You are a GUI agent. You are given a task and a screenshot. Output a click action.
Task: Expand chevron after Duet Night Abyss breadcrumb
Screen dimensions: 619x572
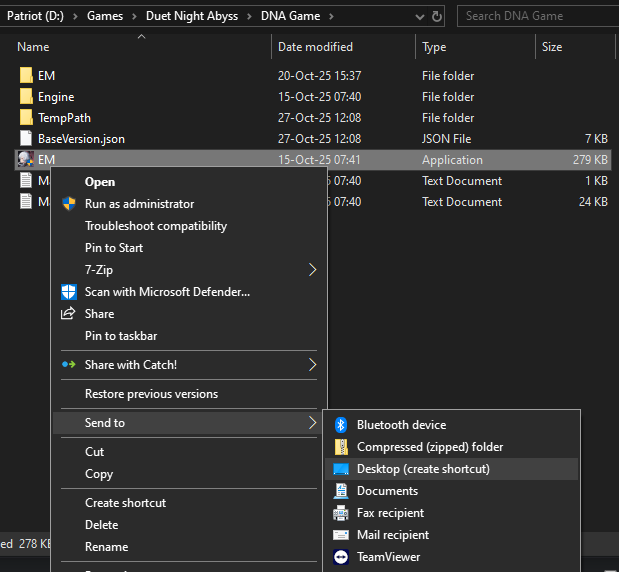pyautogui.click(x=249, y=16)
